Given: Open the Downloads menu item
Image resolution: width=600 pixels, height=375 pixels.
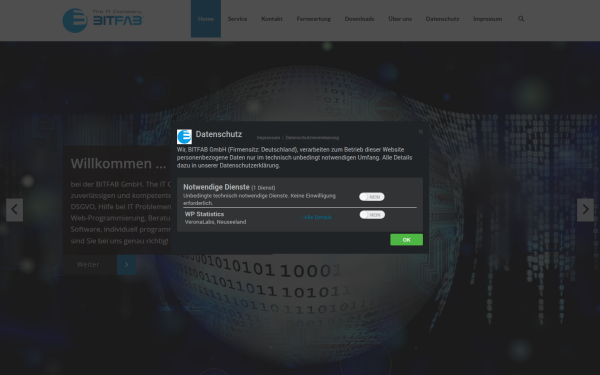Looking at the screenshot, I should (x=359, y=19).
